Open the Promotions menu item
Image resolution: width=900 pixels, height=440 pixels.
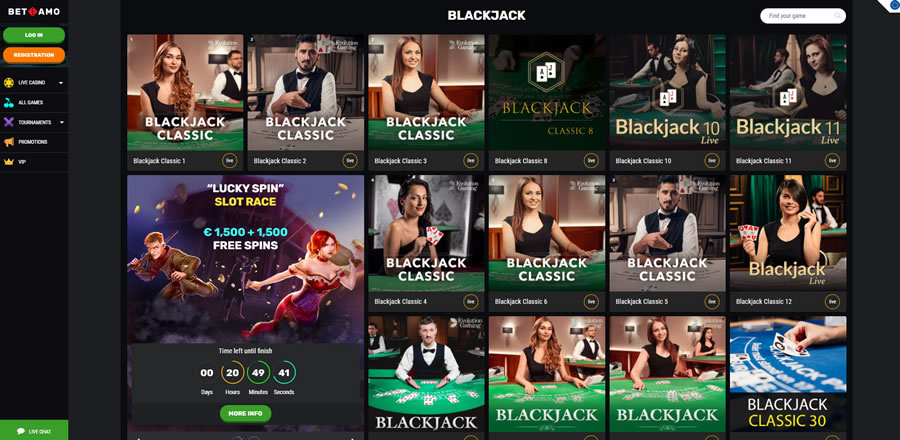coord(34,142)
